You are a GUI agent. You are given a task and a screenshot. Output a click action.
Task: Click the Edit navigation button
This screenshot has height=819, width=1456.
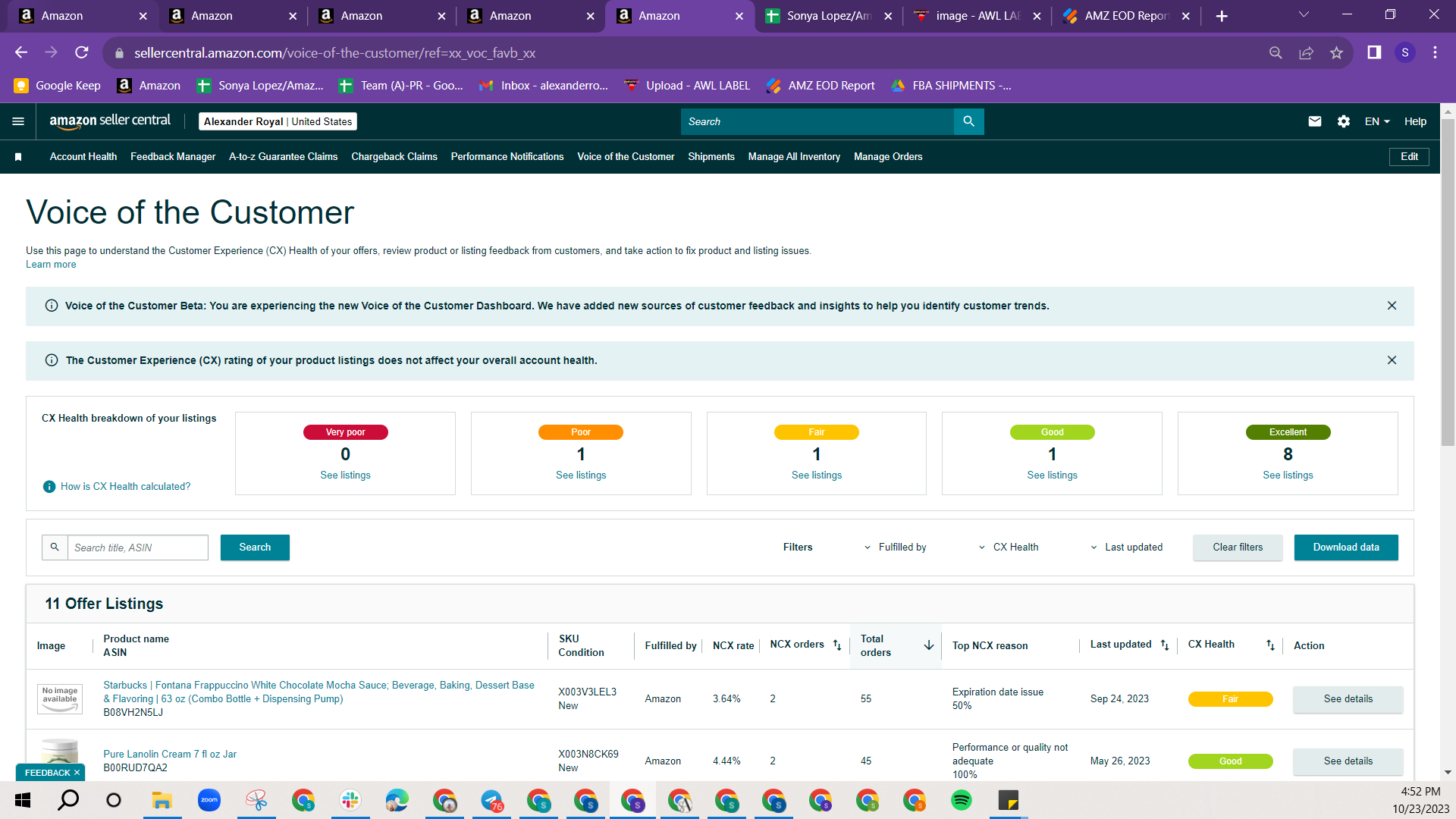(x=1409, y=157)
